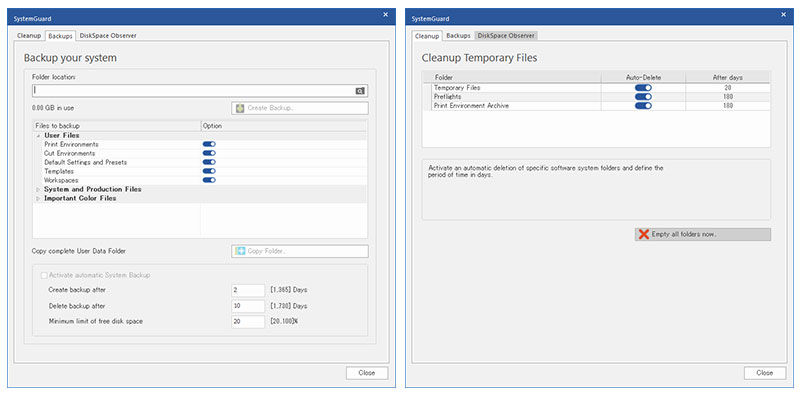This screenshot has height=397, width=800.
Task: Open the Backups tab in right window
Action: pos(458,36)
